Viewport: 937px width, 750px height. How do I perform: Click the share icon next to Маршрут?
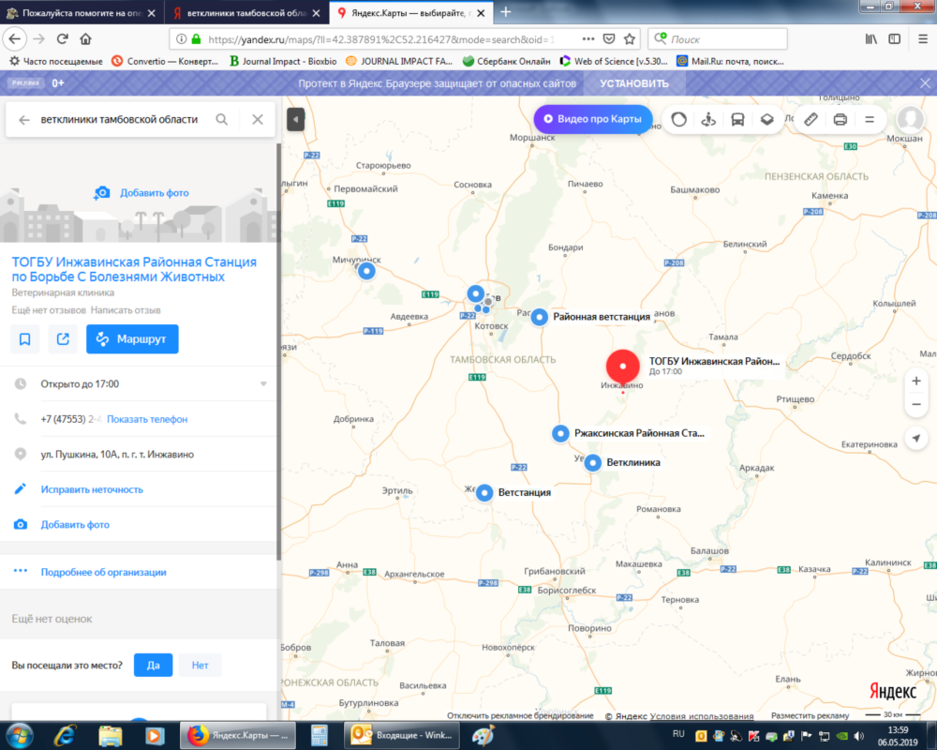click(63, 340)
